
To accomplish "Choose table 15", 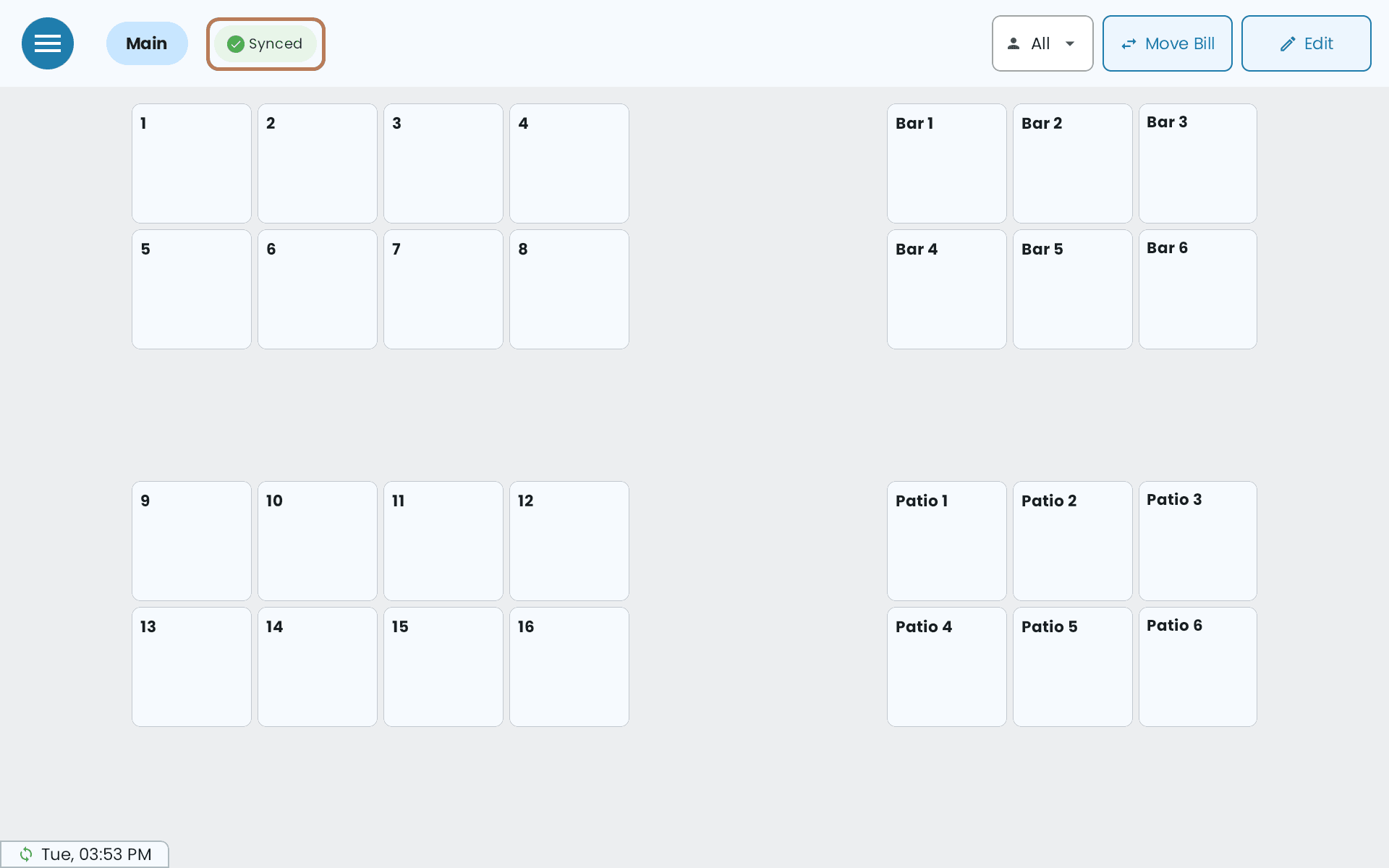I will point(443,667).
